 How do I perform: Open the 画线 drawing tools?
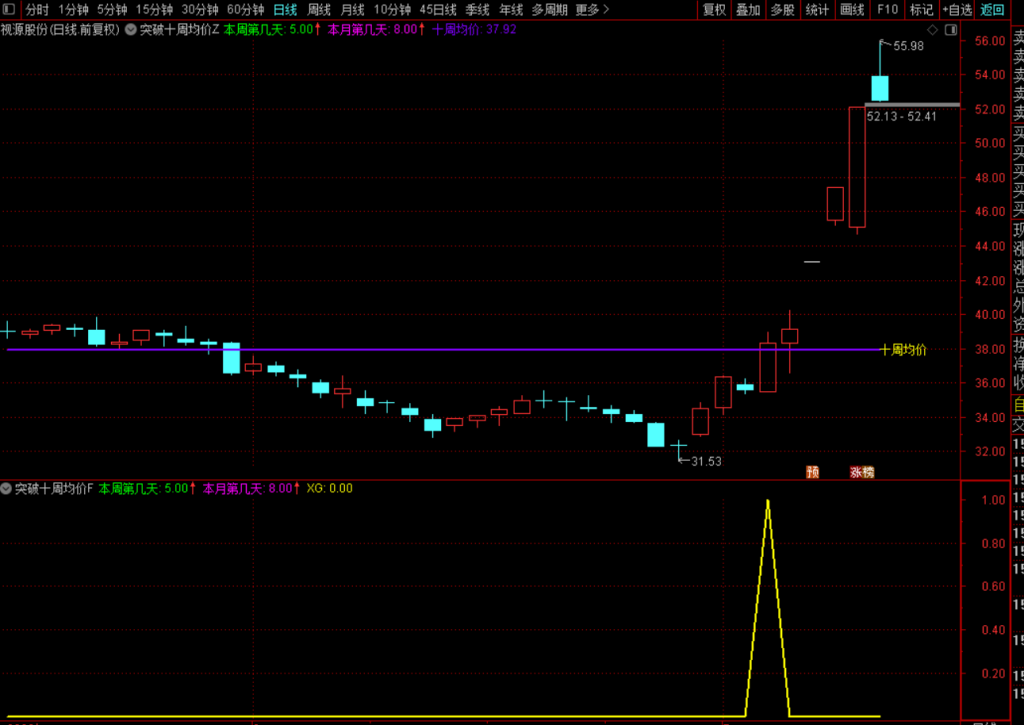point(852,10)
